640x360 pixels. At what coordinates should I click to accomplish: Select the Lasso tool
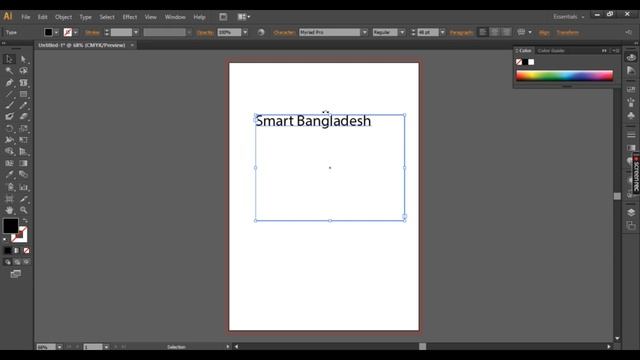pyautogui.click(x=23, y=71)
